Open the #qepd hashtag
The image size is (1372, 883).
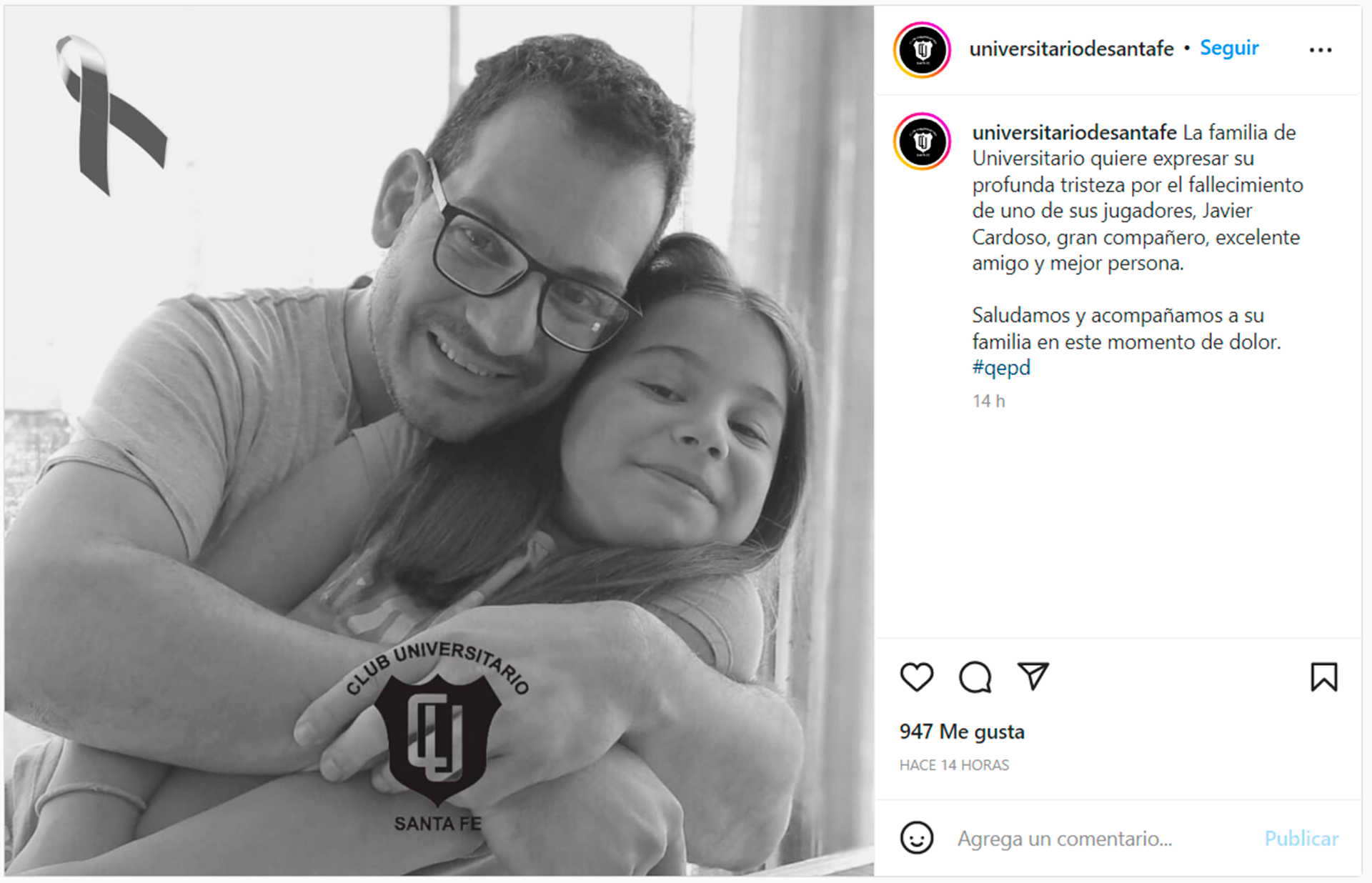click(x=1000, y=368)
